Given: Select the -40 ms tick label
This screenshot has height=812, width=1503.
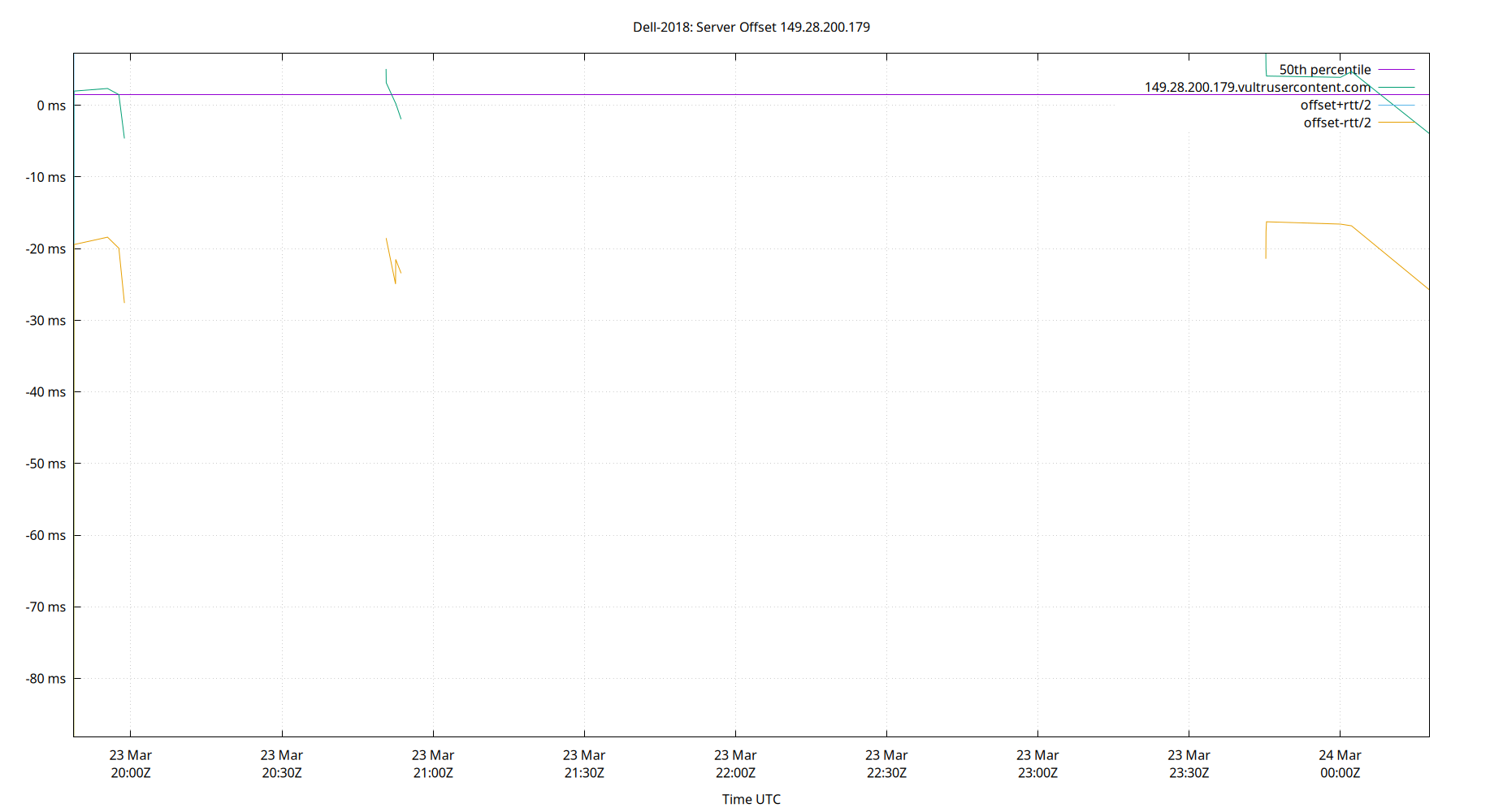Looking at the screenshot, I should pyautogui.click(x=45, y=391).
